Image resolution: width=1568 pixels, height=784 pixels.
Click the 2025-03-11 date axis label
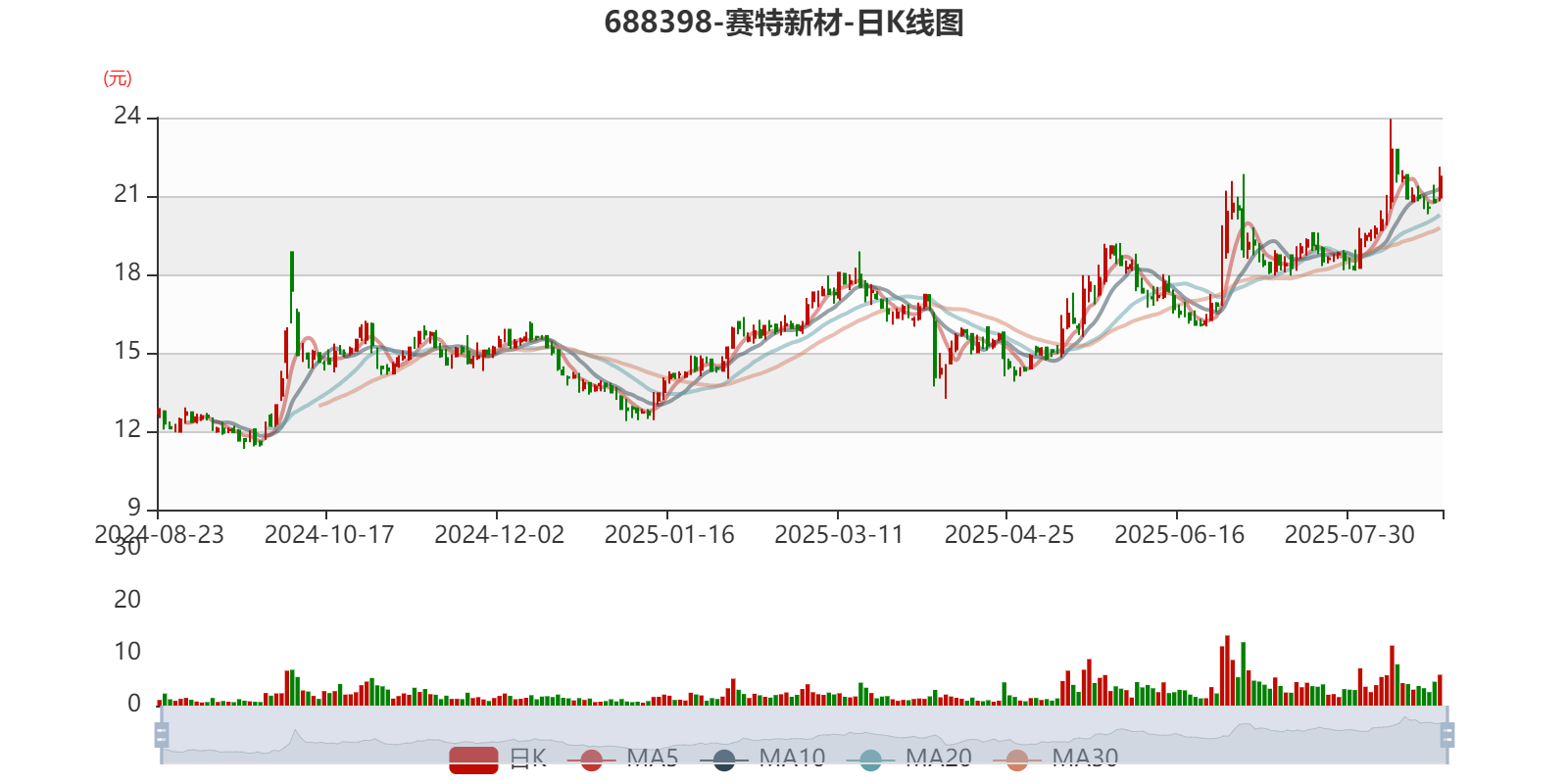coord(839,535)
